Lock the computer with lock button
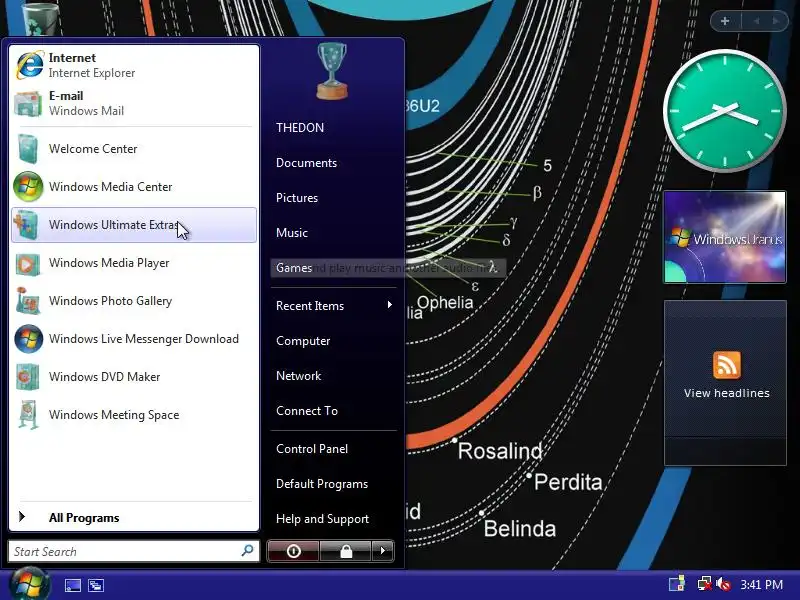The height and width of the screenshot is (600, 800). tap(346, 551)
